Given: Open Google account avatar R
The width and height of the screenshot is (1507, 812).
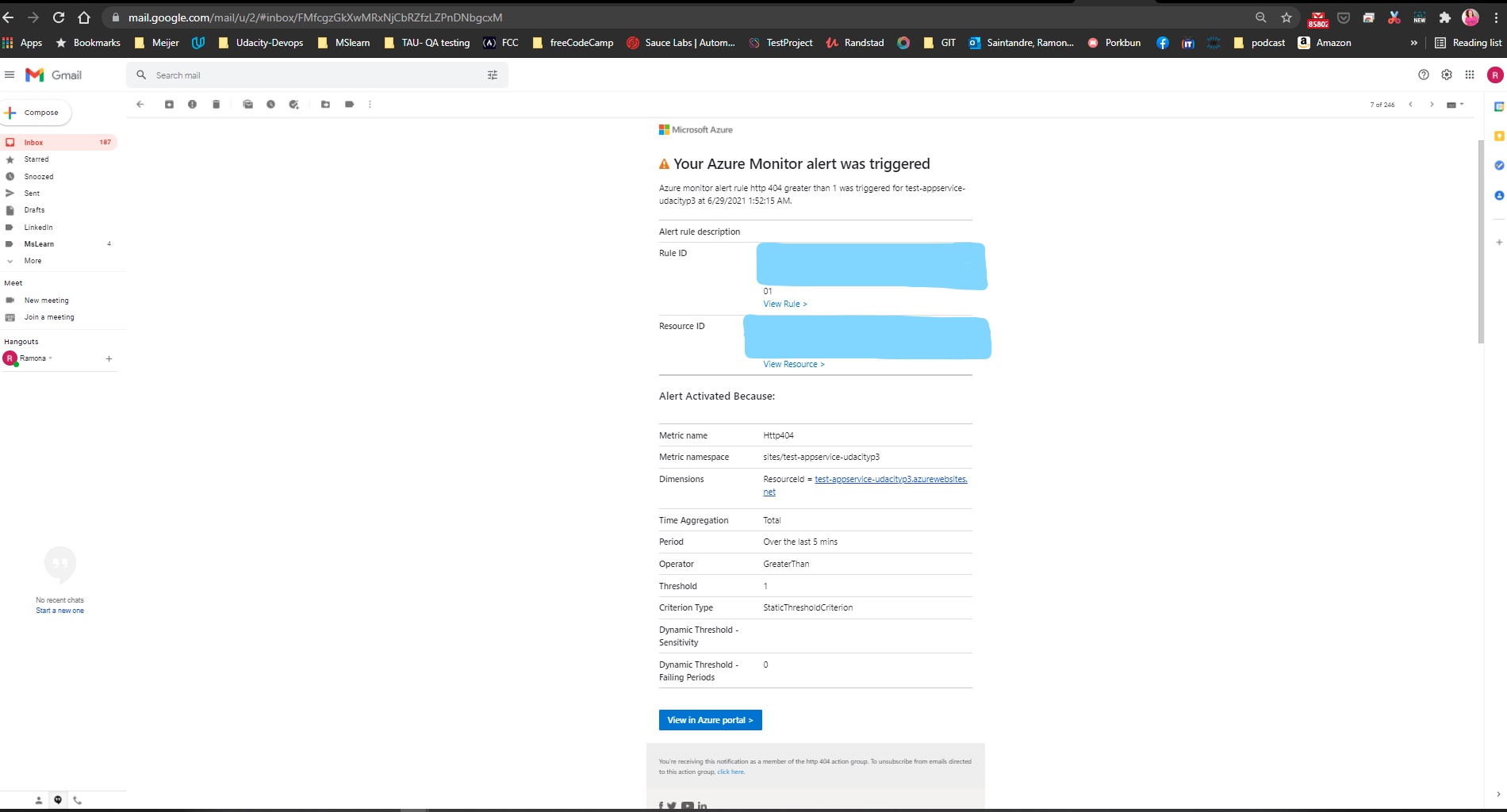Looking at the screenshot, I should click(x=1495, y=75).
